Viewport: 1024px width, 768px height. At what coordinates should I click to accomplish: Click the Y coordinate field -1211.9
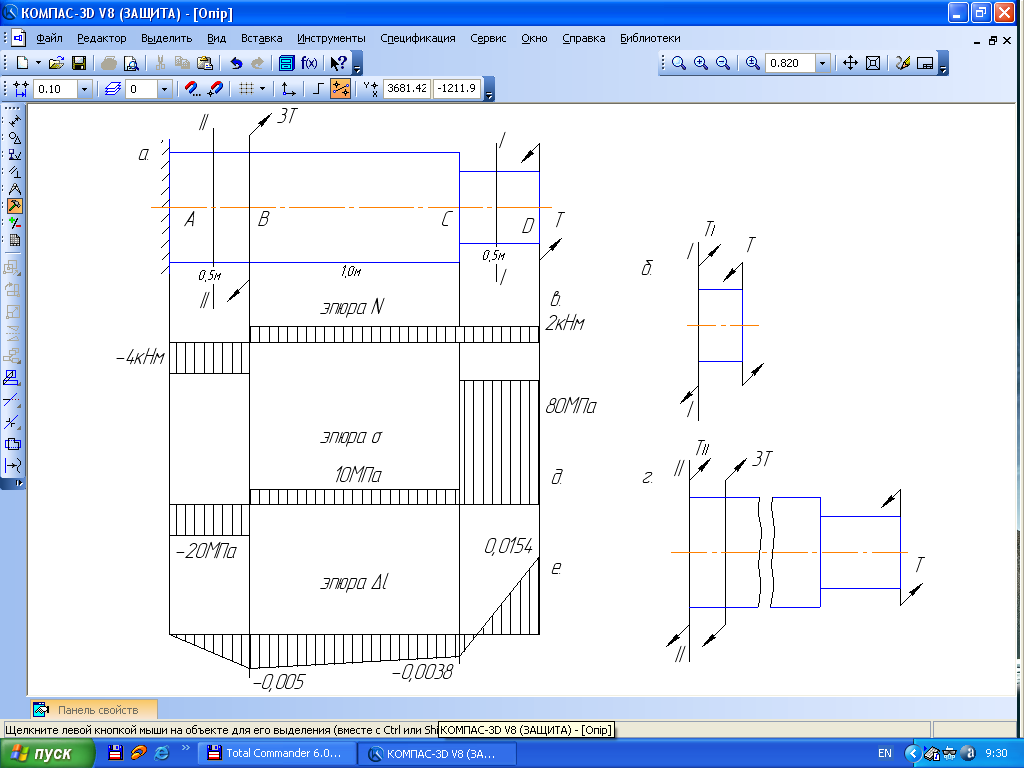[457, 88]
